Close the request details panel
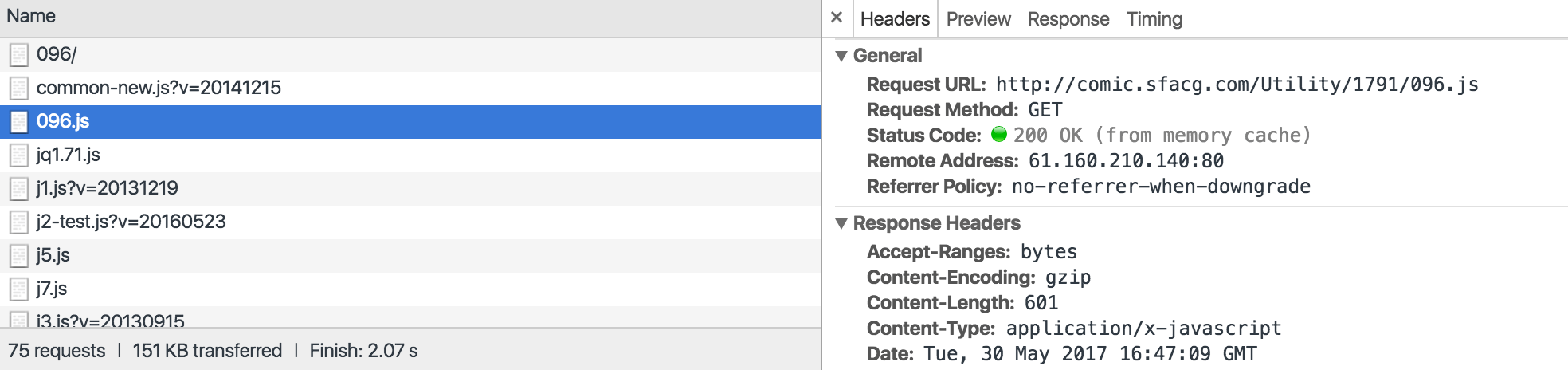 coord(837,18)
